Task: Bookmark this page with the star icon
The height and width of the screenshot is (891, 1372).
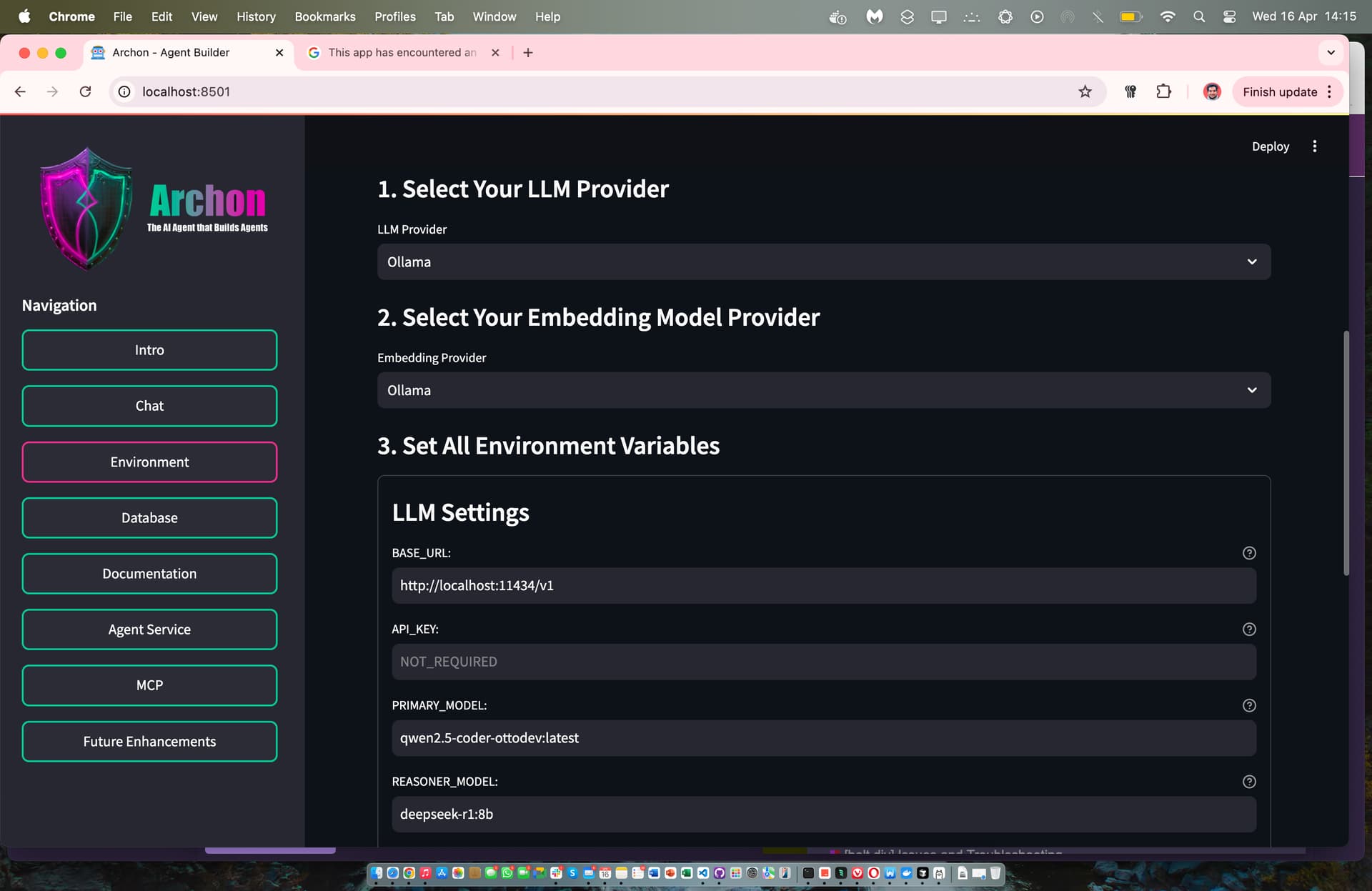Action: [x=1085, y=91]
